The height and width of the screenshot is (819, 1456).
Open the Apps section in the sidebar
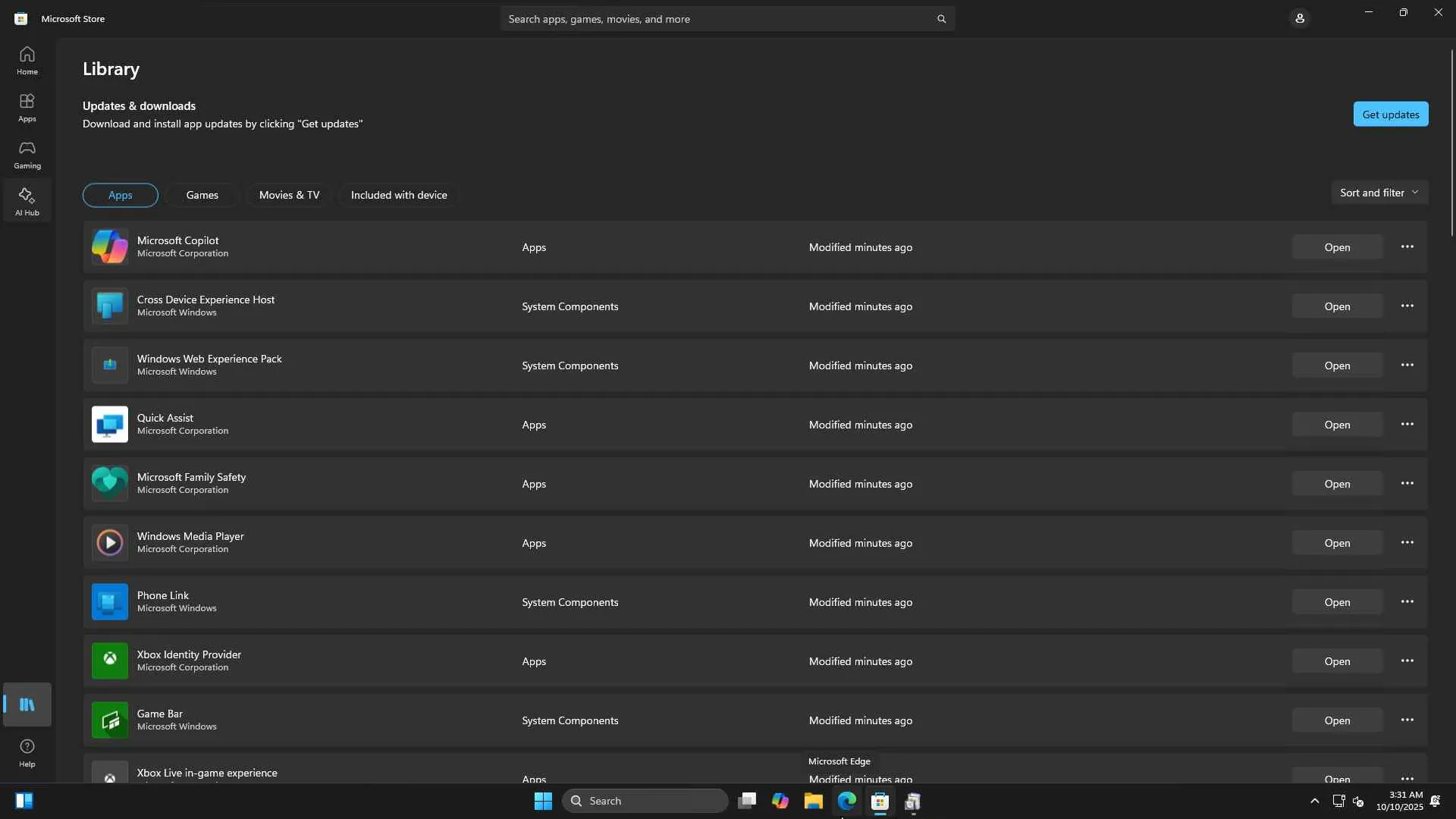click(27, 107)
